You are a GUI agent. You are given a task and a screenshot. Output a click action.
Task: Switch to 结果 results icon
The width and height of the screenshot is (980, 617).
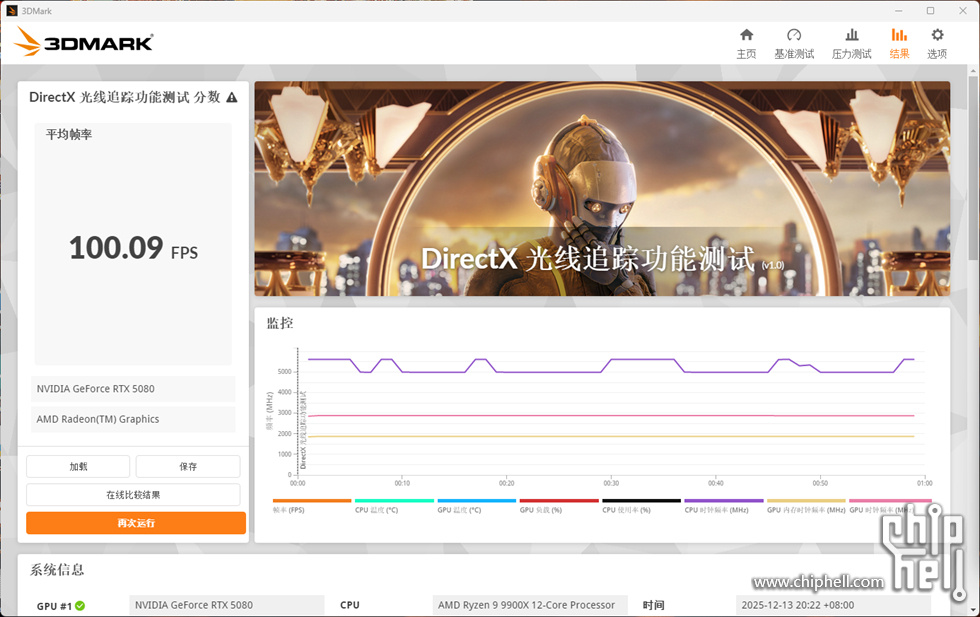899,43
